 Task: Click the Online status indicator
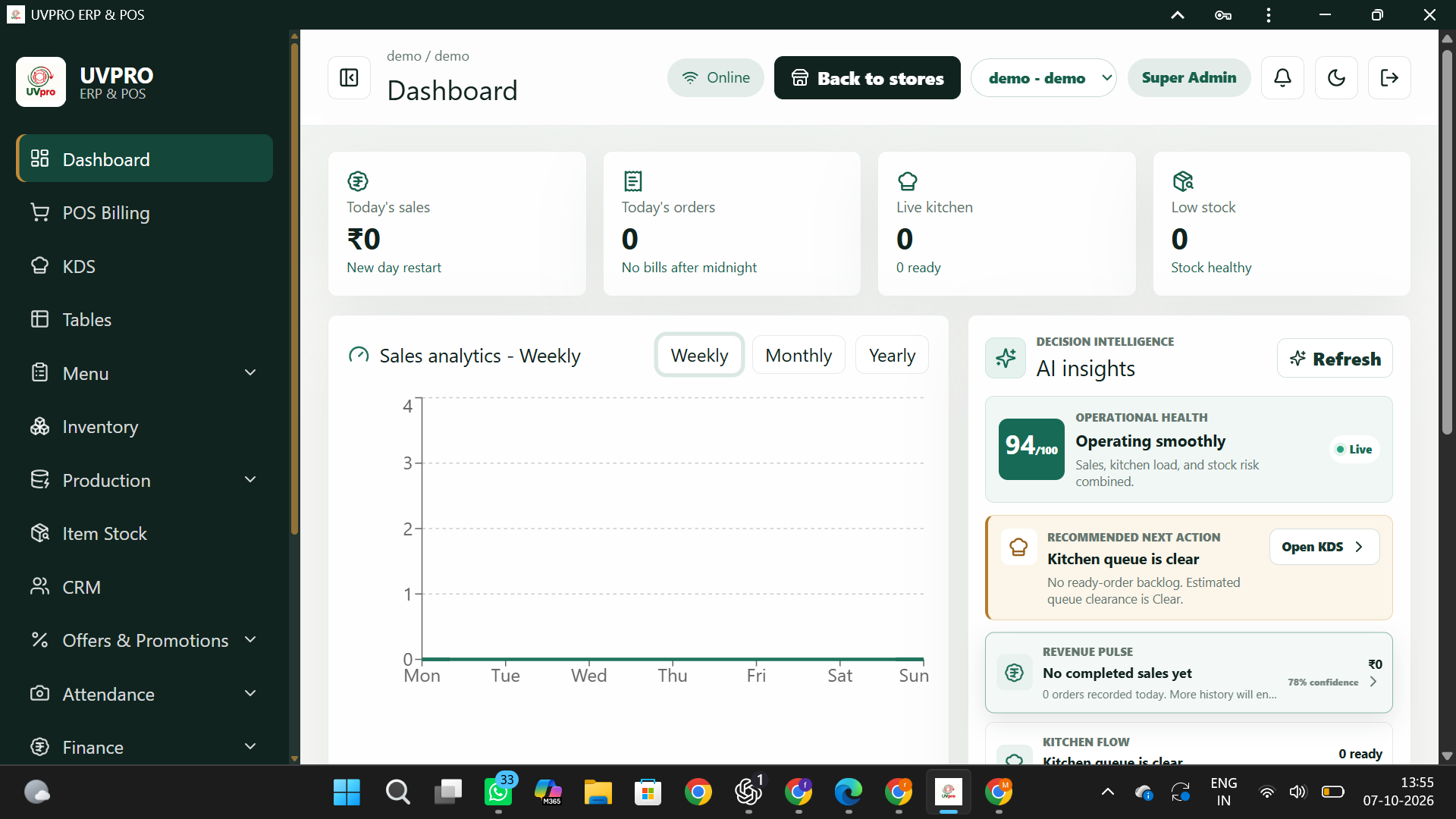click(x=715, y=77)
